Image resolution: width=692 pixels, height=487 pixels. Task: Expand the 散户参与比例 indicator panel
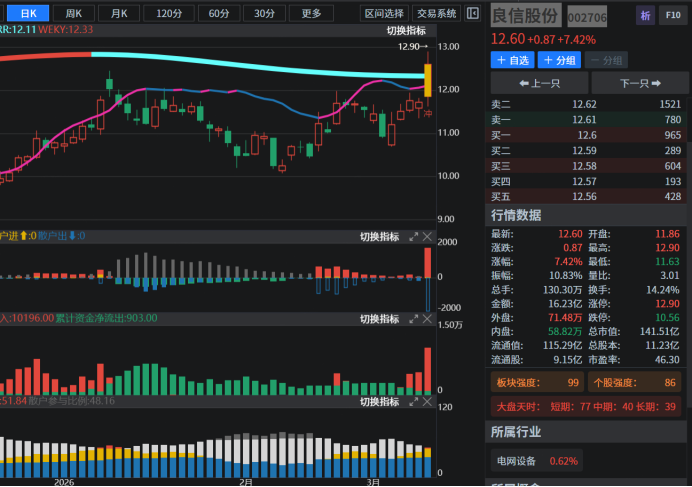tap(412, 402)
